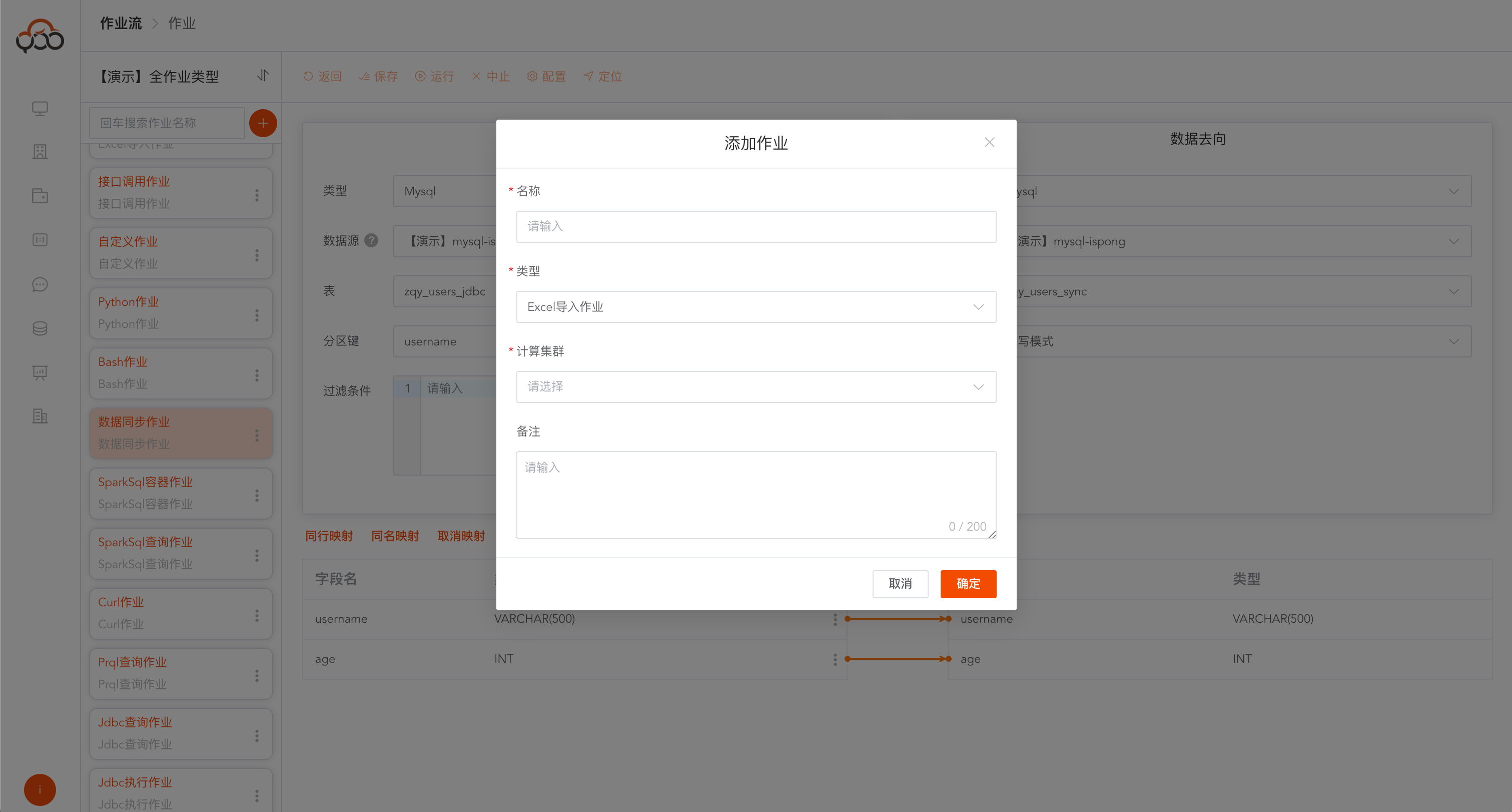Click 保存 in the top toolbar
Viewport: 1512px width, 812px height.
[x=379, y=76]
